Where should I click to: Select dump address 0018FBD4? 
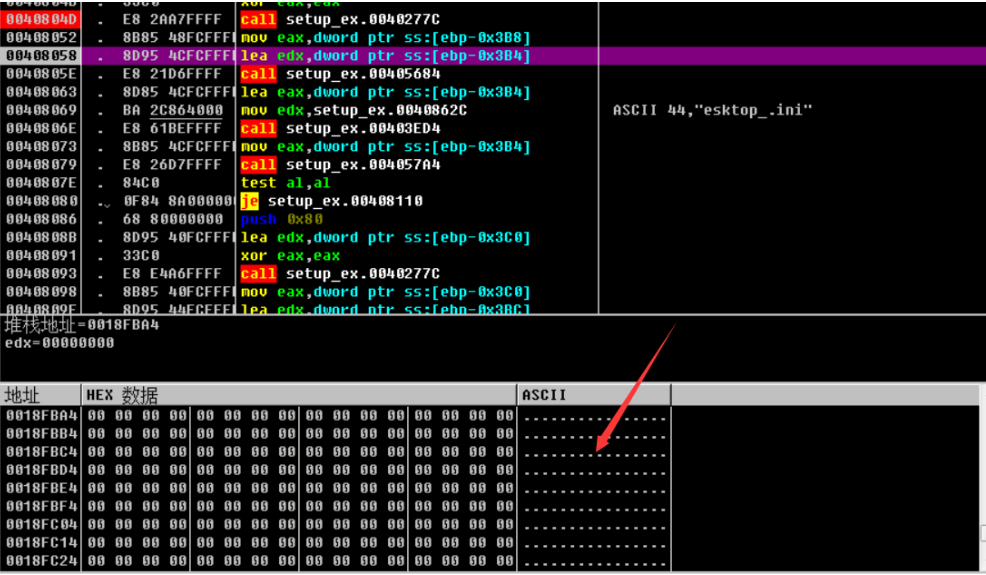pos(42,470)
